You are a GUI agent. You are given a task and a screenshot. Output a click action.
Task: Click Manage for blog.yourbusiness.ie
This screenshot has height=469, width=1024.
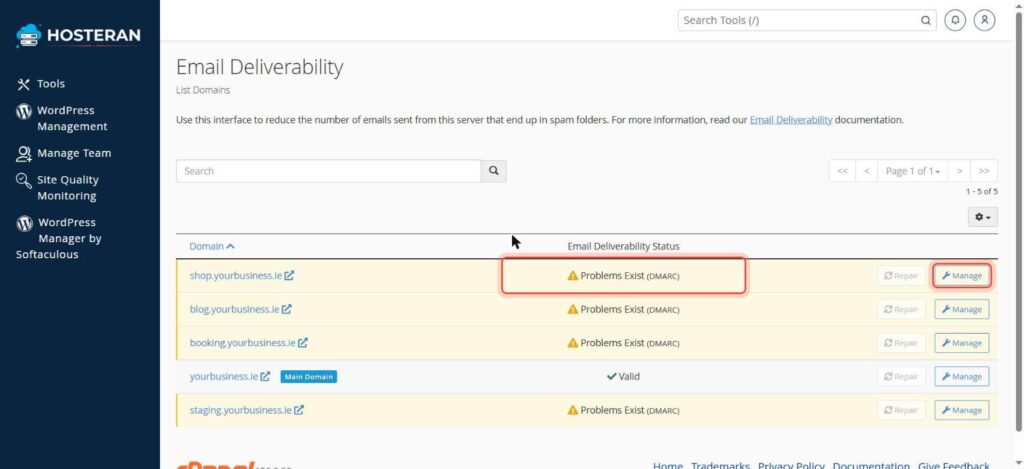(961, 309)
